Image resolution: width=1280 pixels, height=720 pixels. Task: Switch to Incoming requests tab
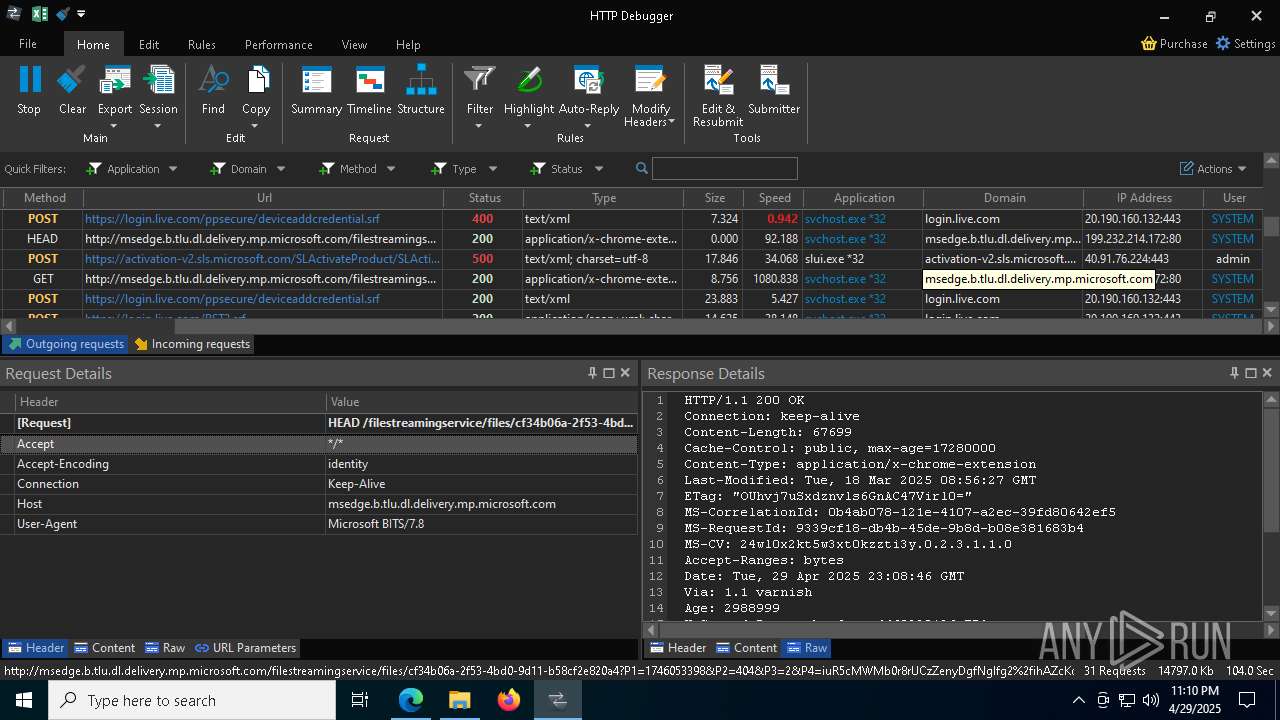(x=192, y=344)
